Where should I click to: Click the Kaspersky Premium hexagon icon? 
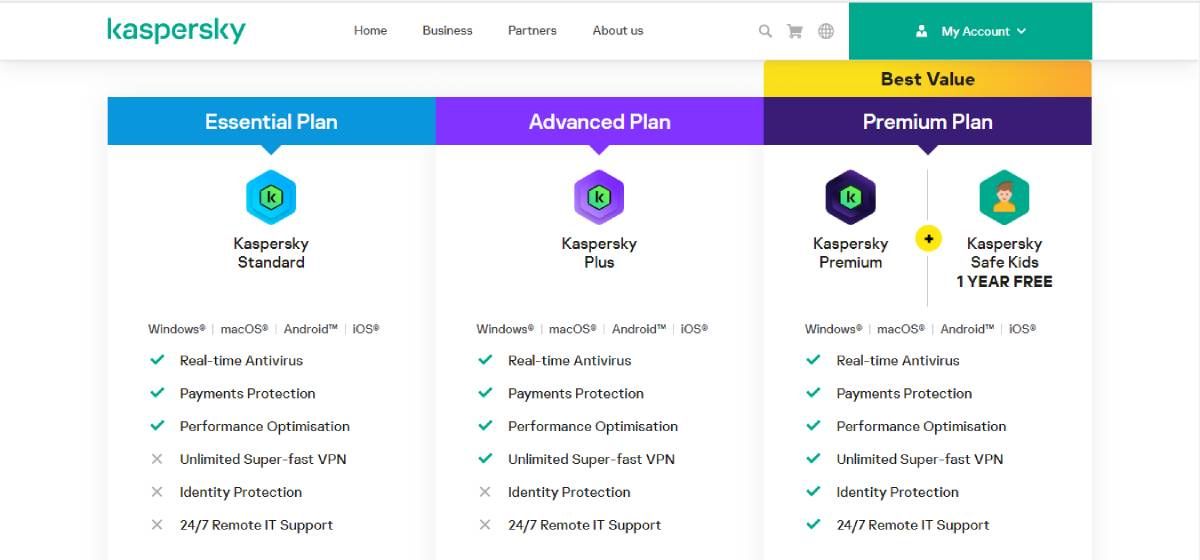[850, 197]
